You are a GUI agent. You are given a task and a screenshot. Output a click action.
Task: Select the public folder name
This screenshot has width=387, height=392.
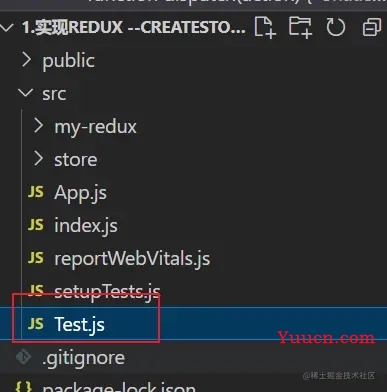pos(68,61)
